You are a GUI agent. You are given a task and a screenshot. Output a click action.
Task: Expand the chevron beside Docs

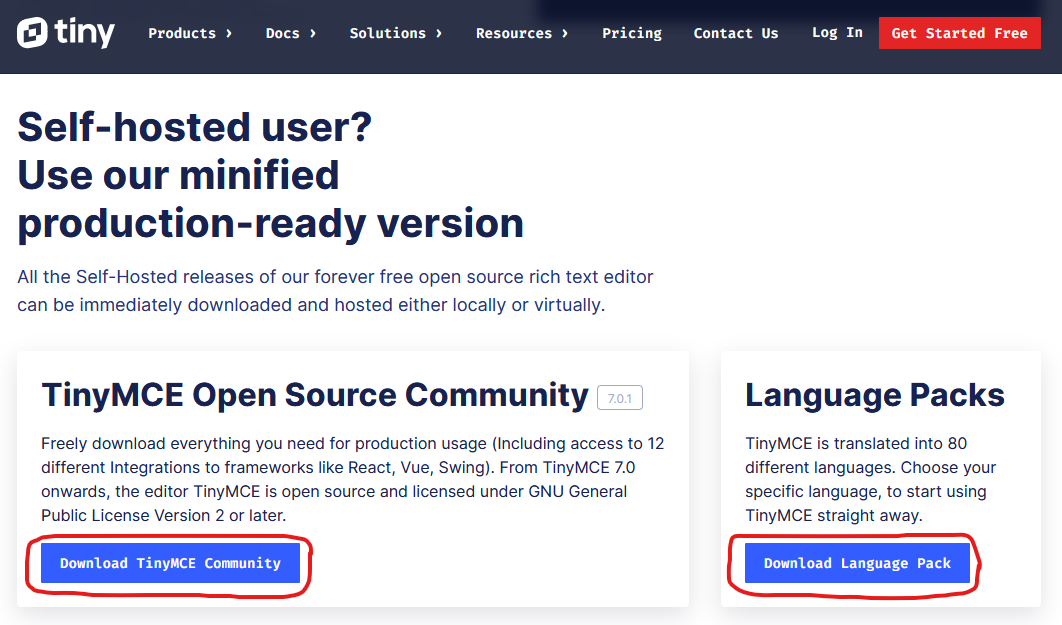[313, 33]
